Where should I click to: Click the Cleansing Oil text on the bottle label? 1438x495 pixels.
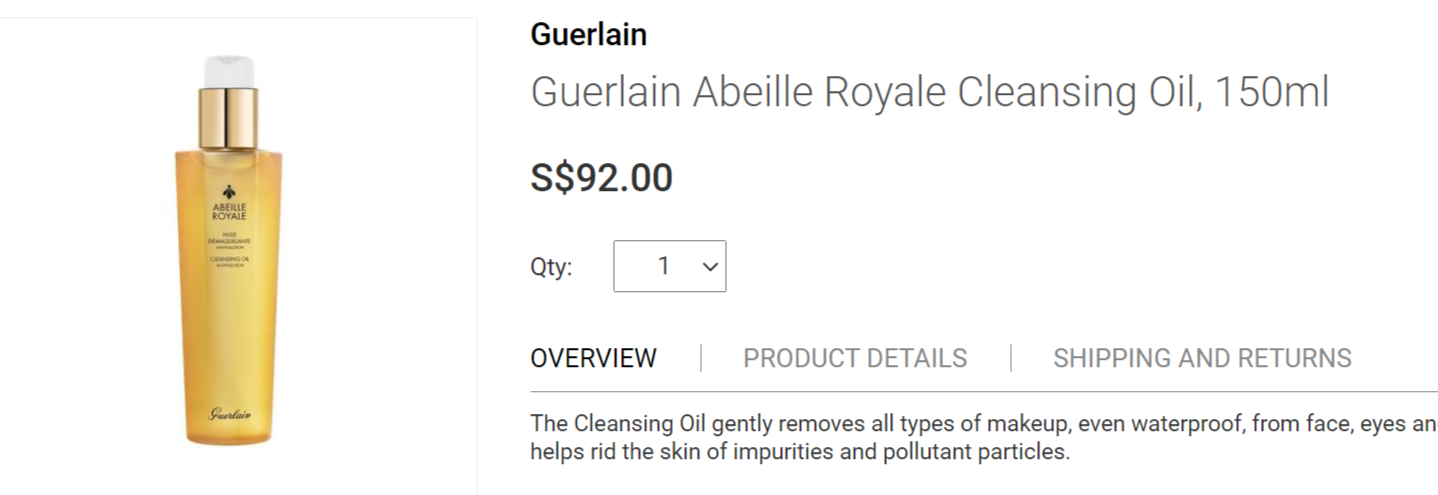[229, 260]
